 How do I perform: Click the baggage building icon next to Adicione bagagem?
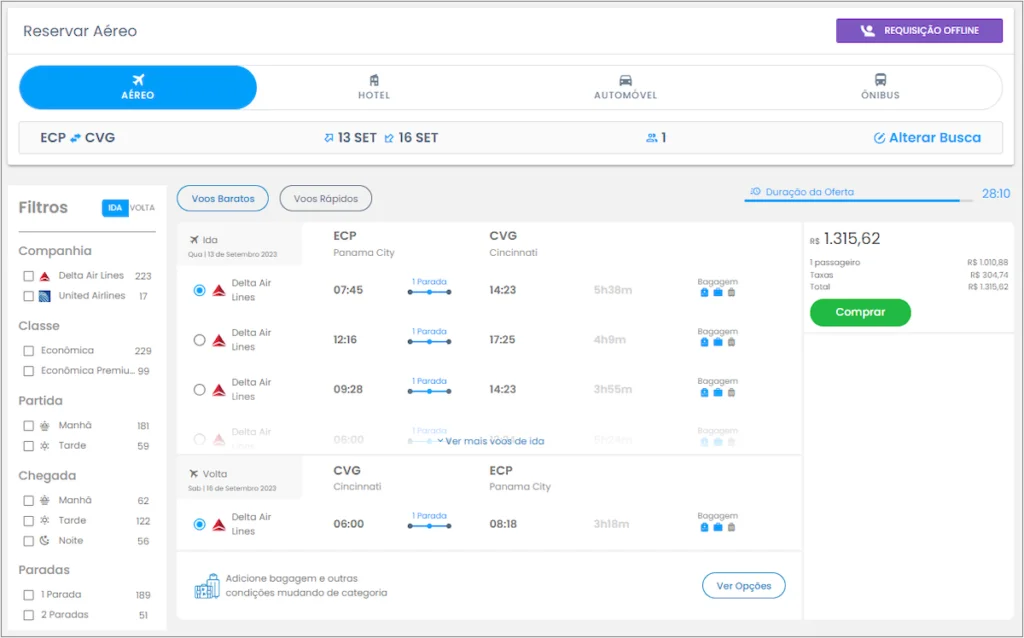pos(208,586)
